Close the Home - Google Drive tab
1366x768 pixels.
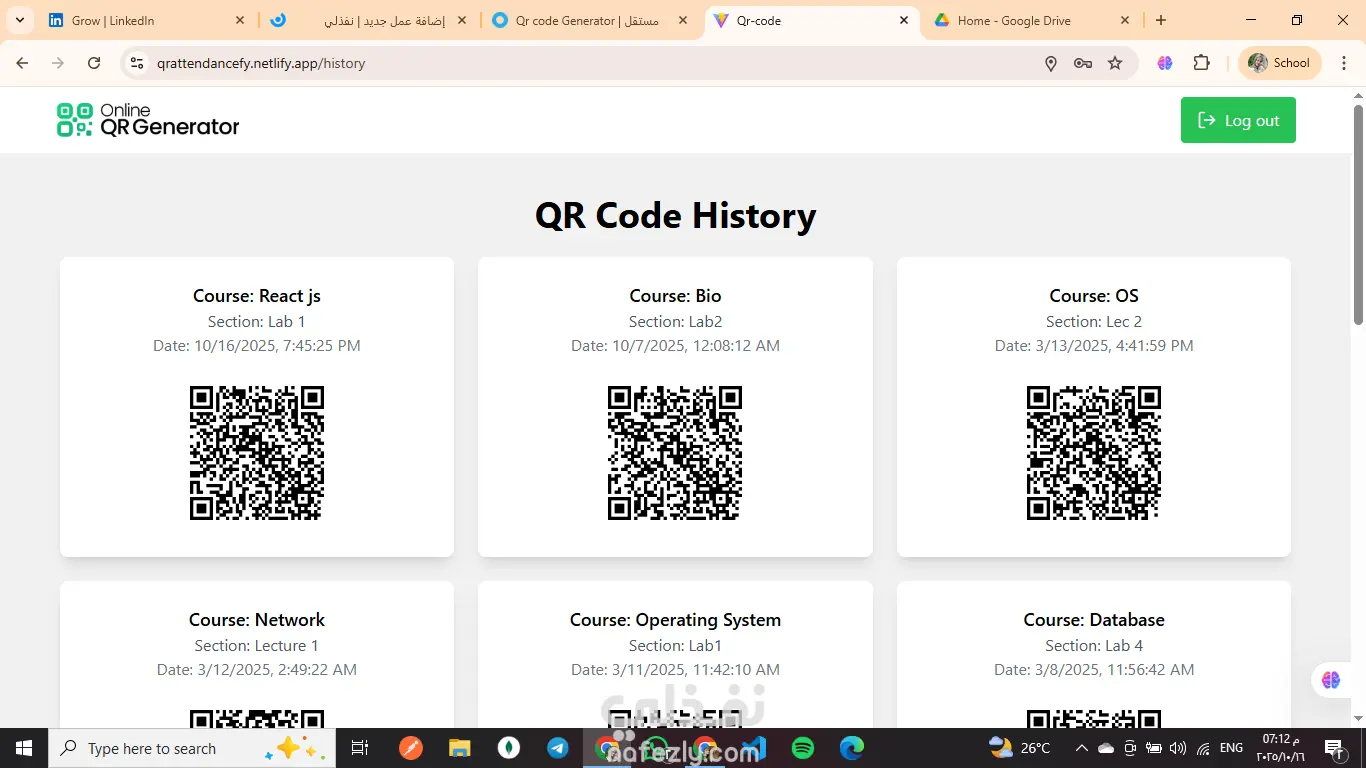pyautogui.click(x=1125, y=20)
